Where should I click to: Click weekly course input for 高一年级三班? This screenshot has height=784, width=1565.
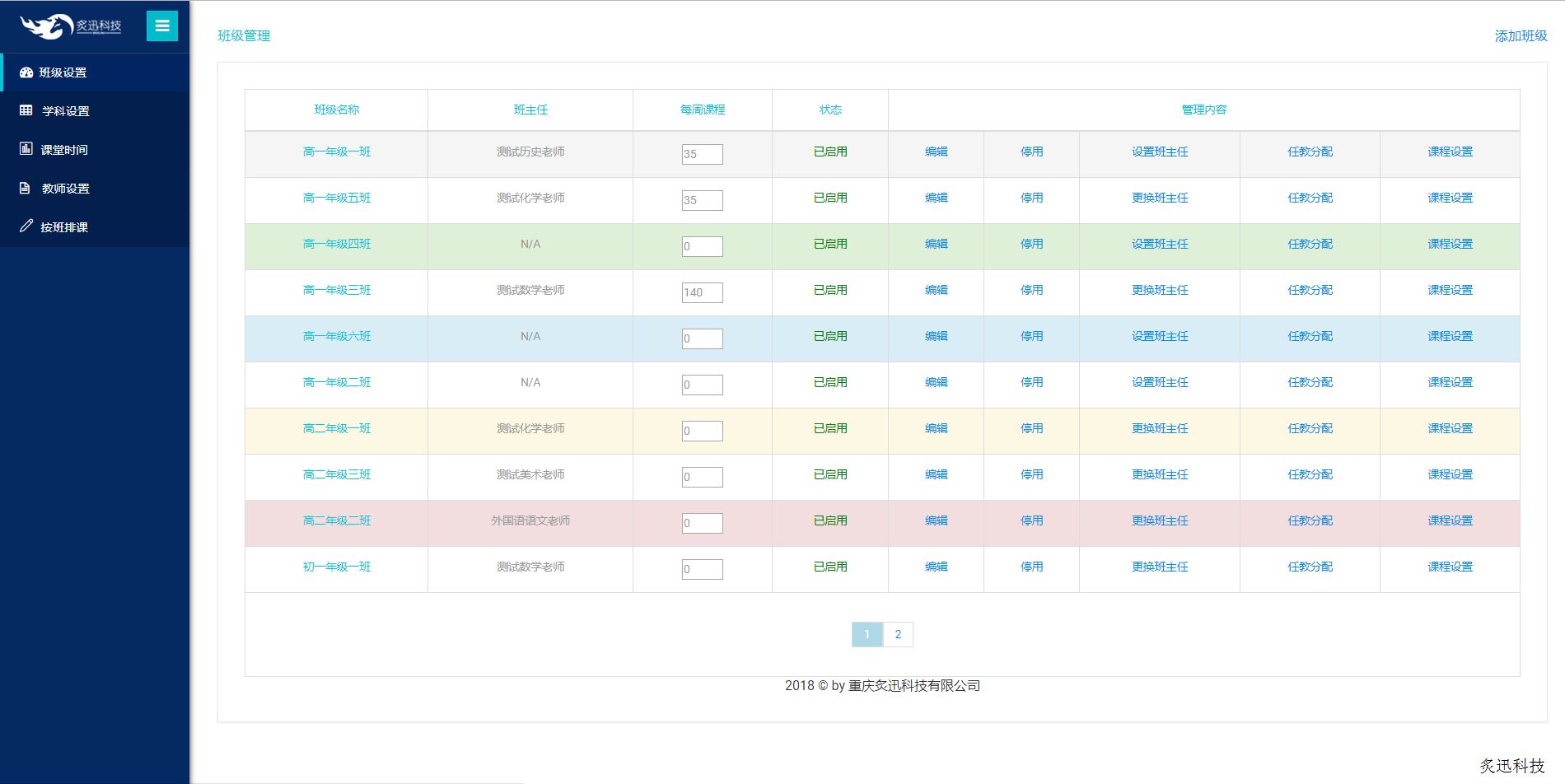702,292
